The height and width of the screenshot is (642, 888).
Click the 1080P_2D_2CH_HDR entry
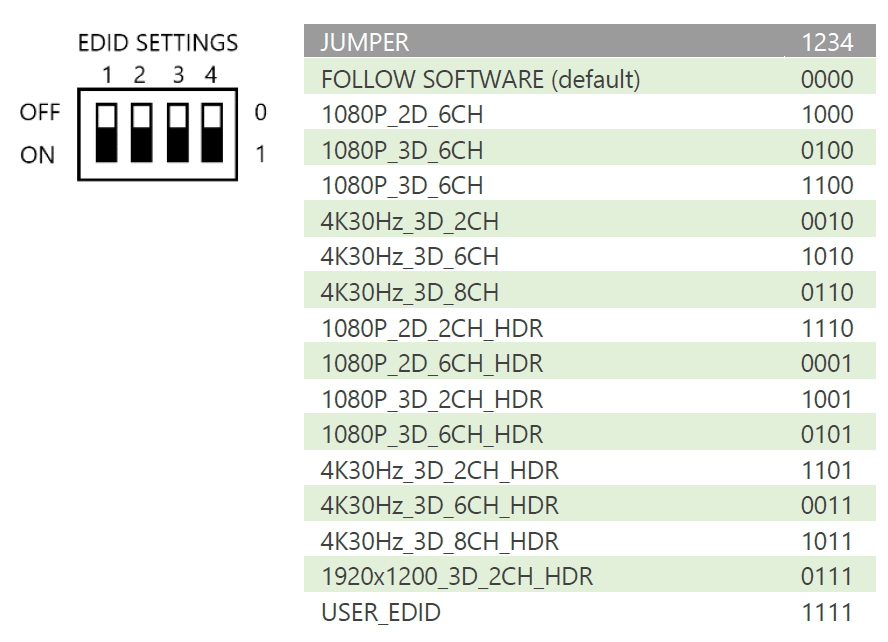432,328
